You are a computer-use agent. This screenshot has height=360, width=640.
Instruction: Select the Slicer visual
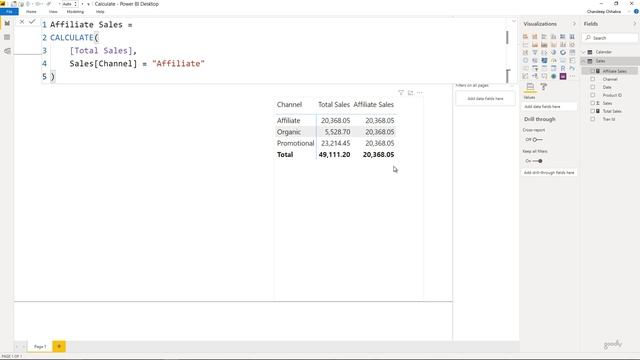coord(535,68)
